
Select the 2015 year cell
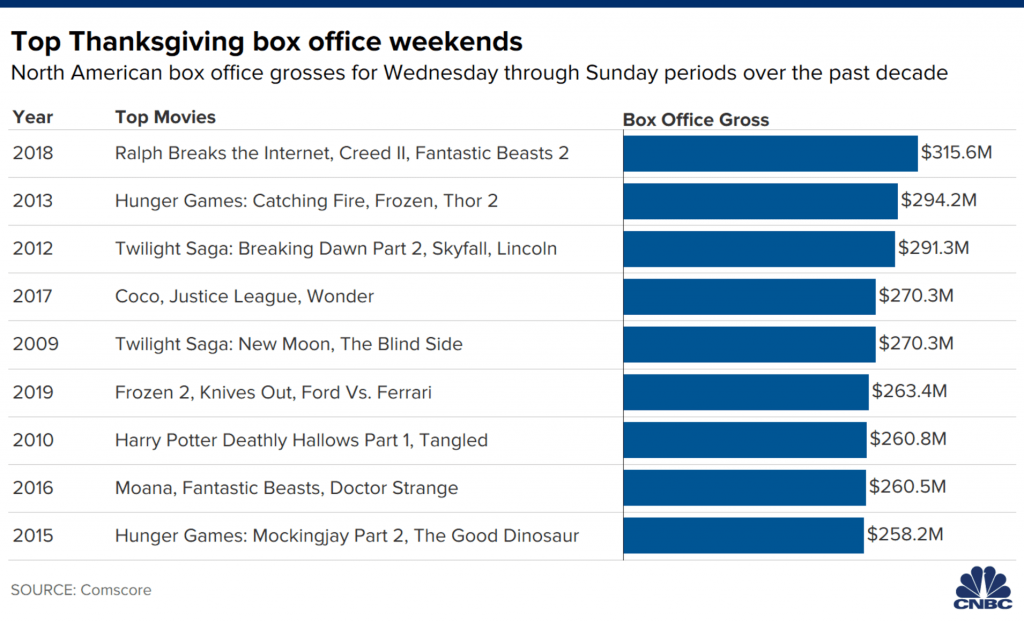pyautogui.click(x=33, y=536)
